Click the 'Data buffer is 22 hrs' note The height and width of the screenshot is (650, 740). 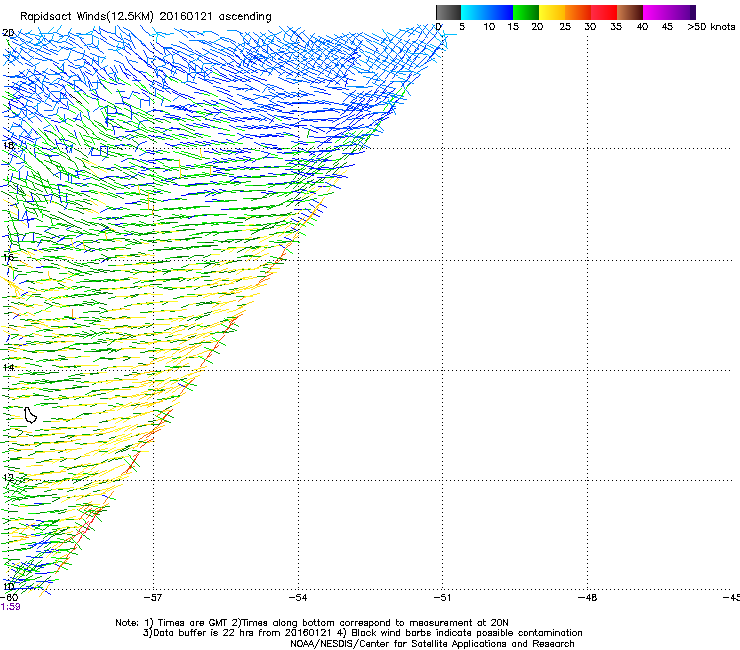(362, 633)
